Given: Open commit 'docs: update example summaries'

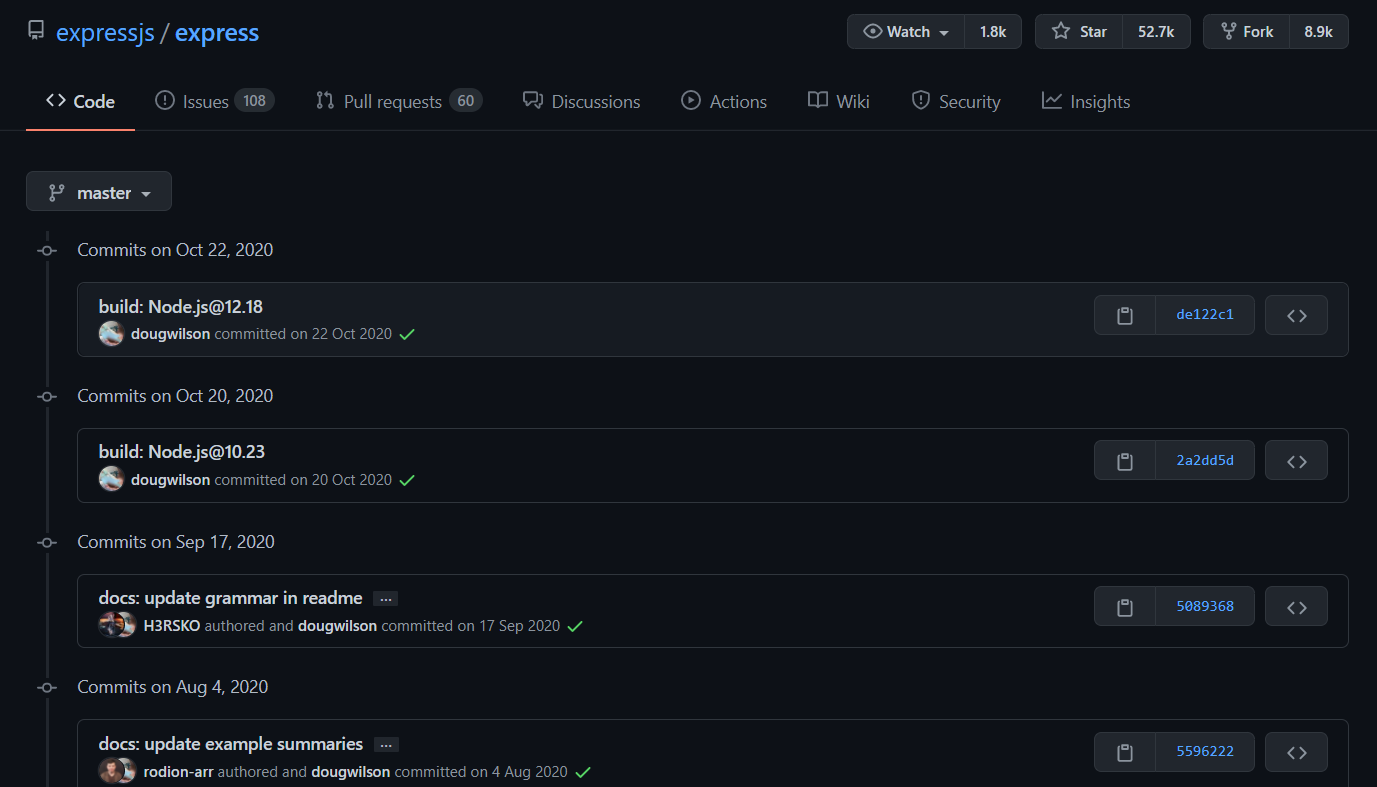Looking at the screenshot, I should coord(231,744).
